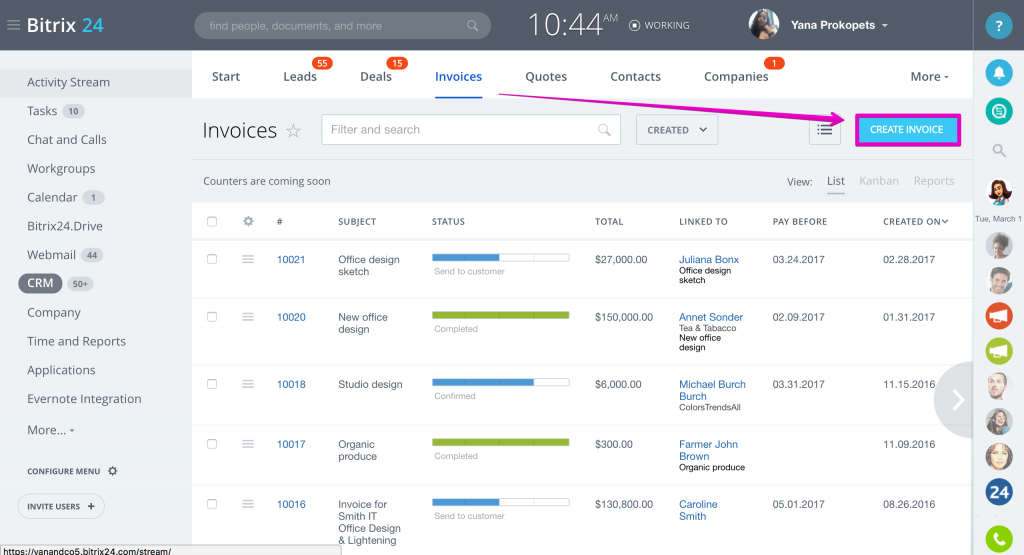The width and height of the screenshot is (1024, 555).
Task: Open the blue 24 round icon
Action: click(x=999, y=492)
